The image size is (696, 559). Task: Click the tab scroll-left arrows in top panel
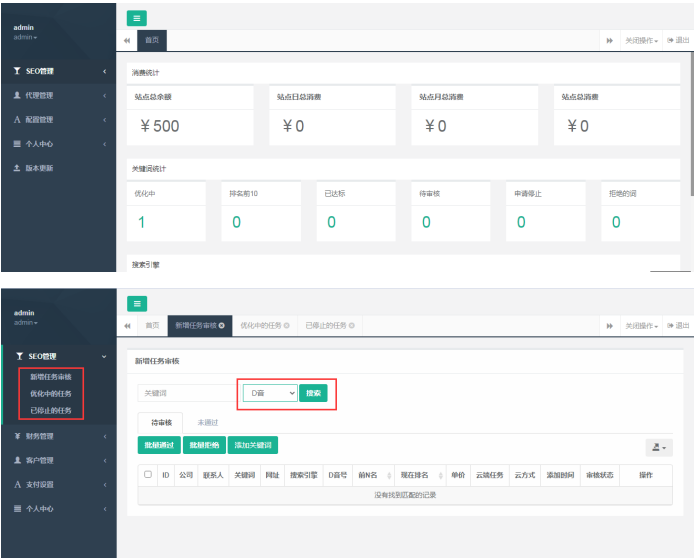(127, 40)
